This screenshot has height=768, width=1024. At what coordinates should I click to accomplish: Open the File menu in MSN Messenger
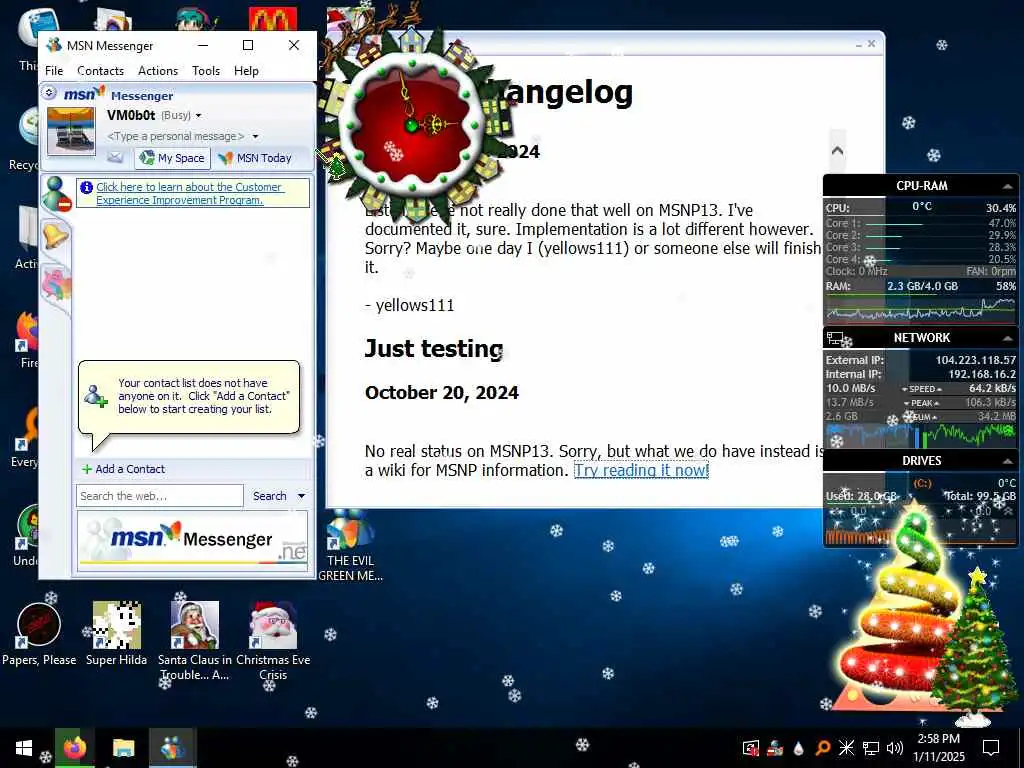click(54, 71)
